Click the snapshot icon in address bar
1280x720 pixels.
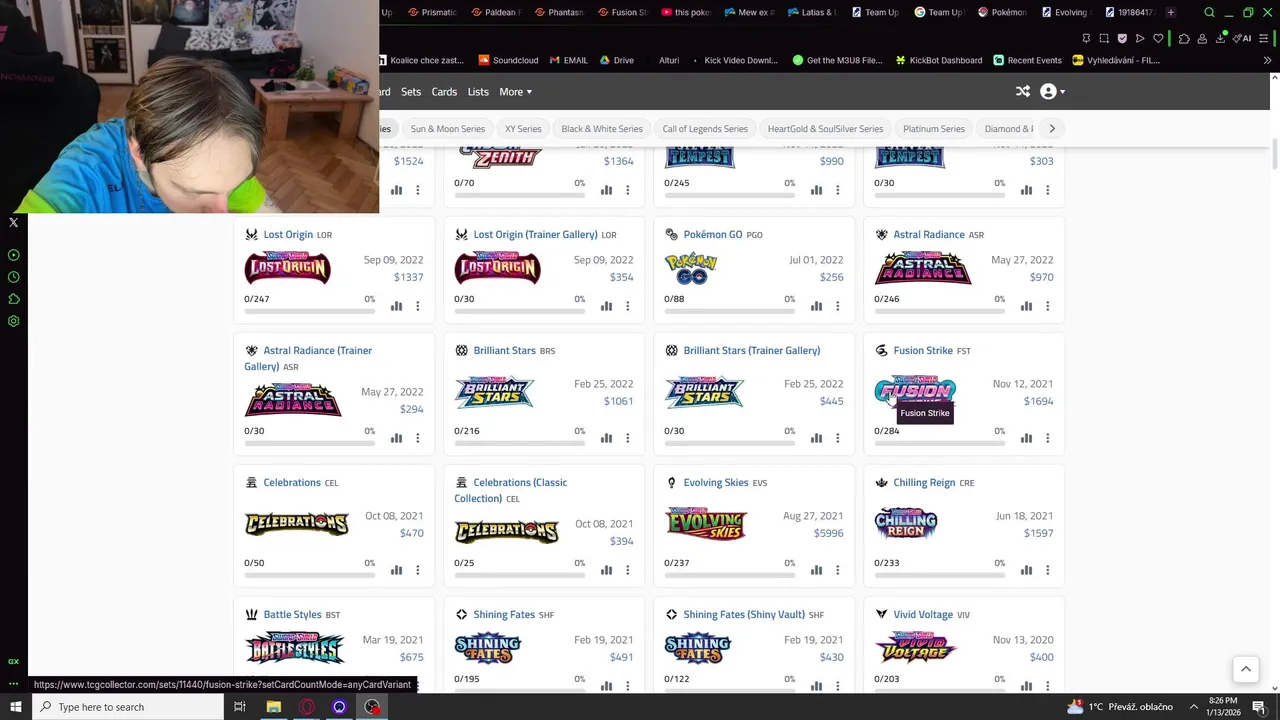1104,38
